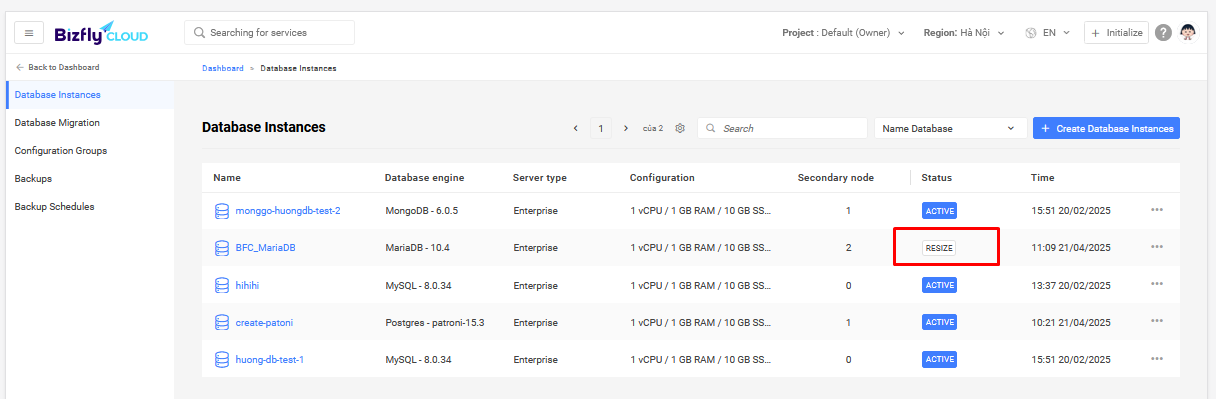Click the Initialize button

click(1116, 33)
